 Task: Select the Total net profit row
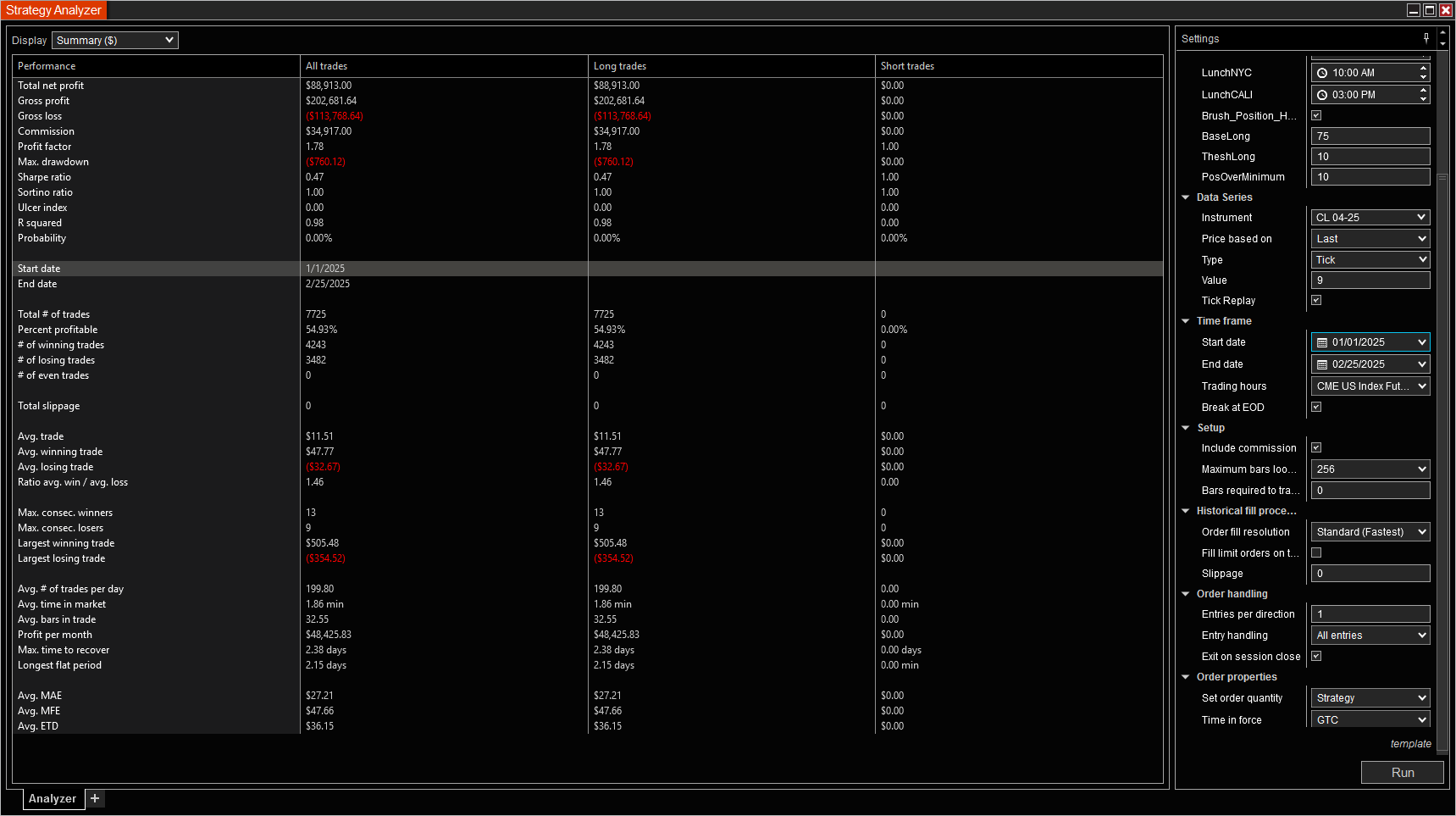pyautogui.click(x=588, y=86)
